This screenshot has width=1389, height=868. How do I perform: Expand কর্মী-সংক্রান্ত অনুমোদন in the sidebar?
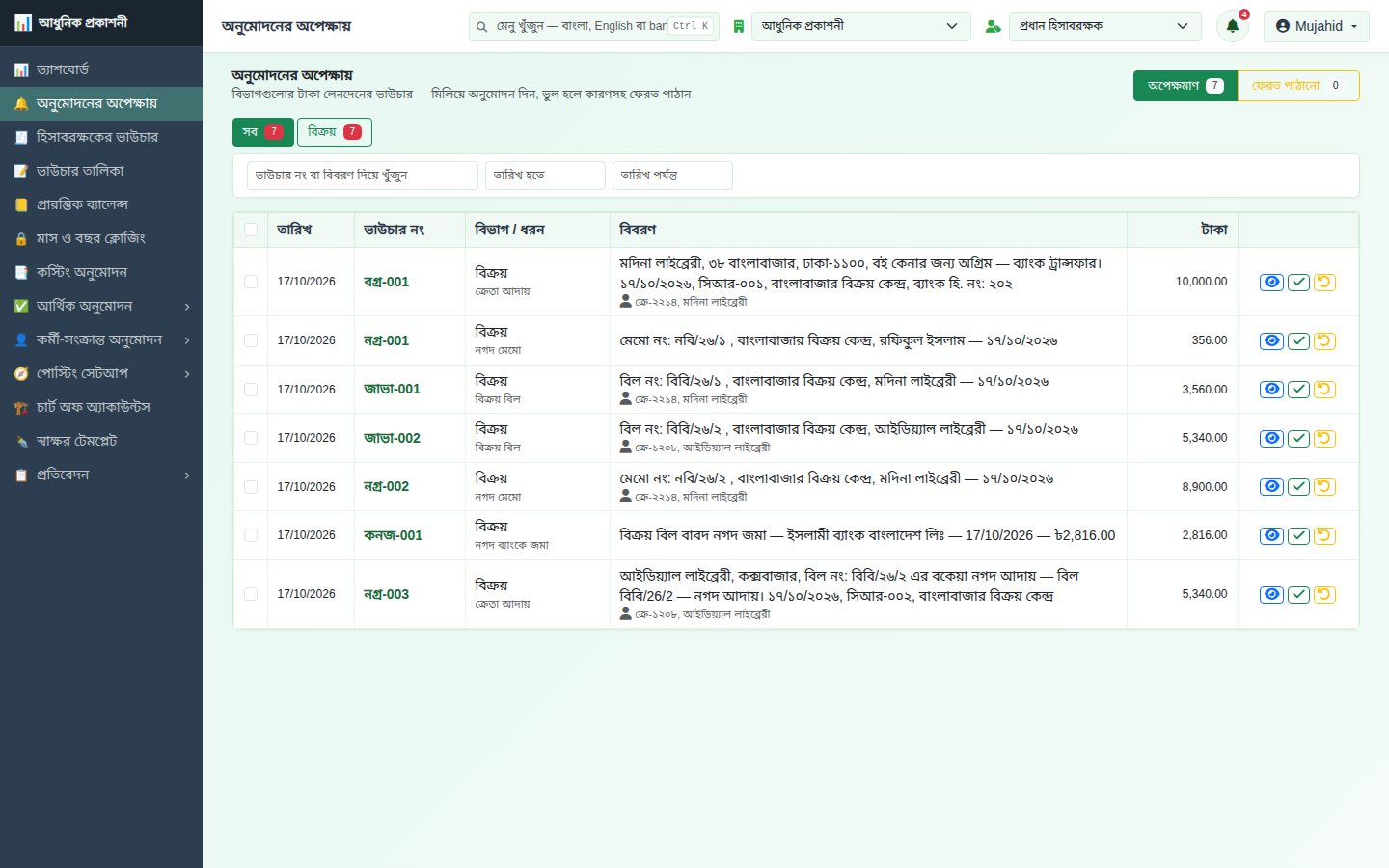[101, 339]
